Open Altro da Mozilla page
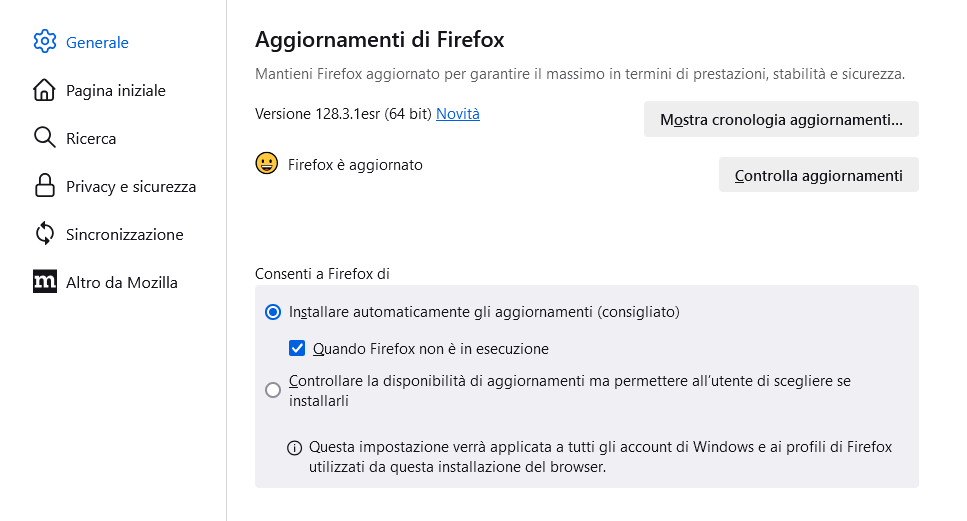 pos(122,282)
